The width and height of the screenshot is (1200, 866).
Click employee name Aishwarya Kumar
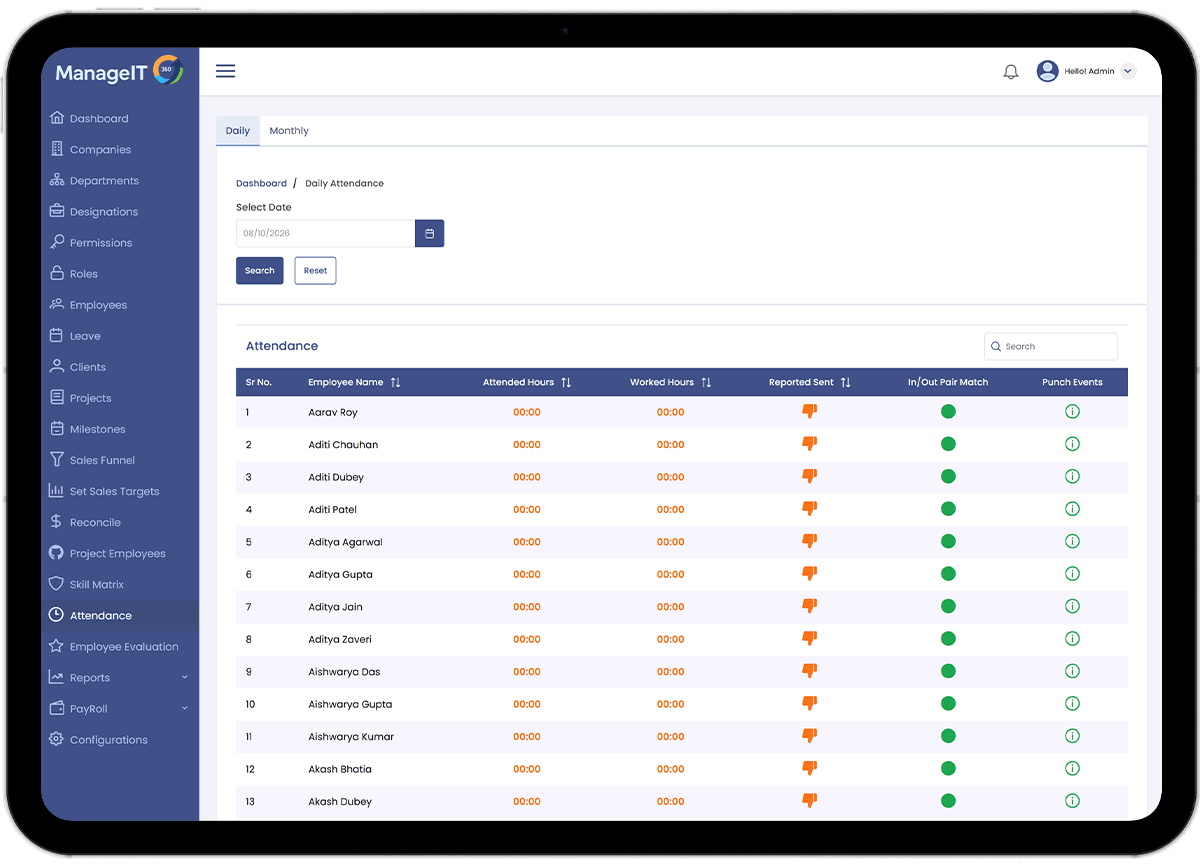point(351,737)
